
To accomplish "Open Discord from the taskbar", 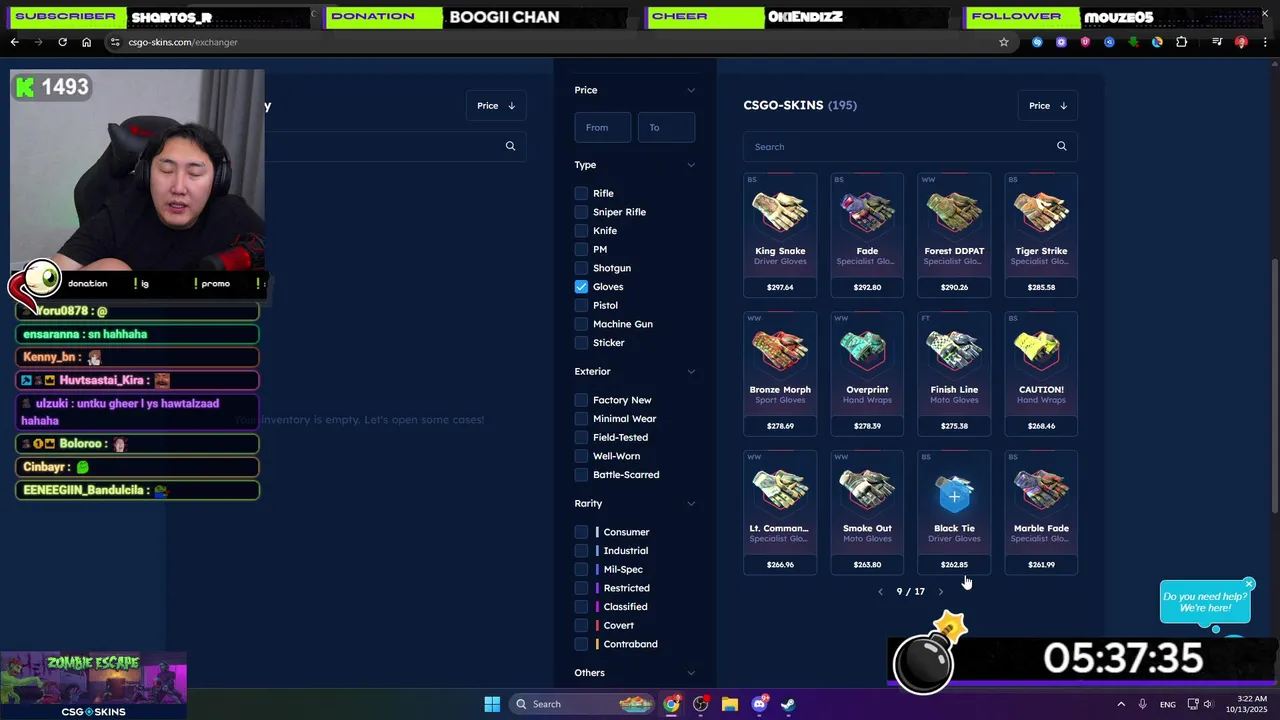I will coord(759,704).
